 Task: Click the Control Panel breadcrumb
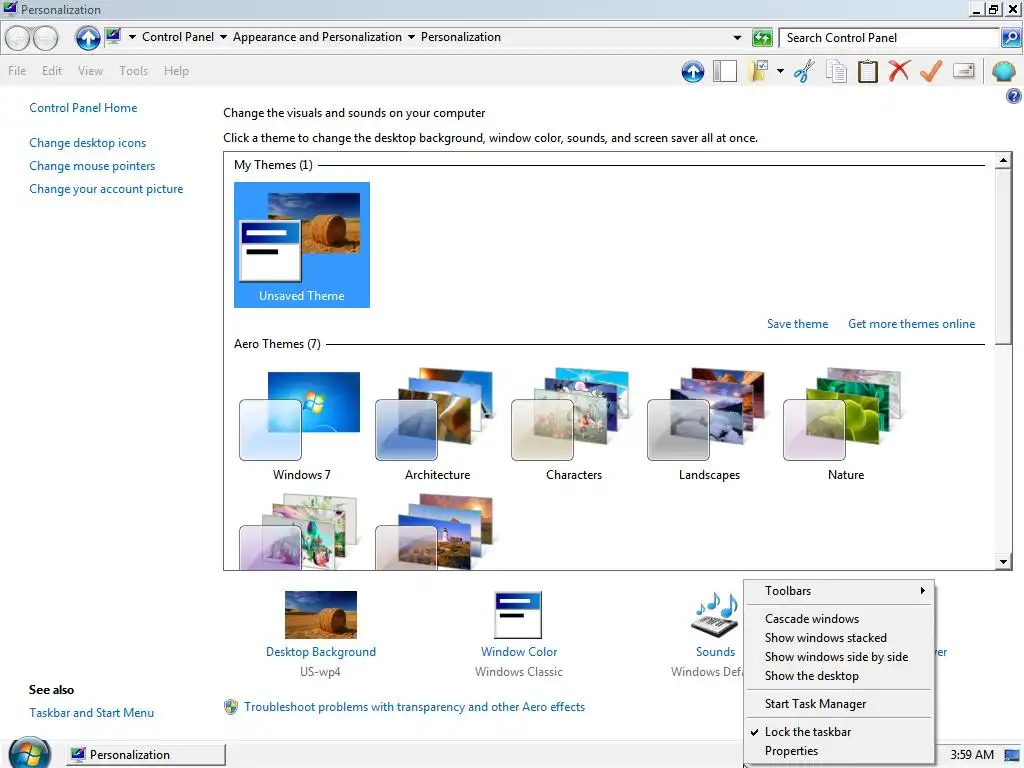[x=178, y=37]
